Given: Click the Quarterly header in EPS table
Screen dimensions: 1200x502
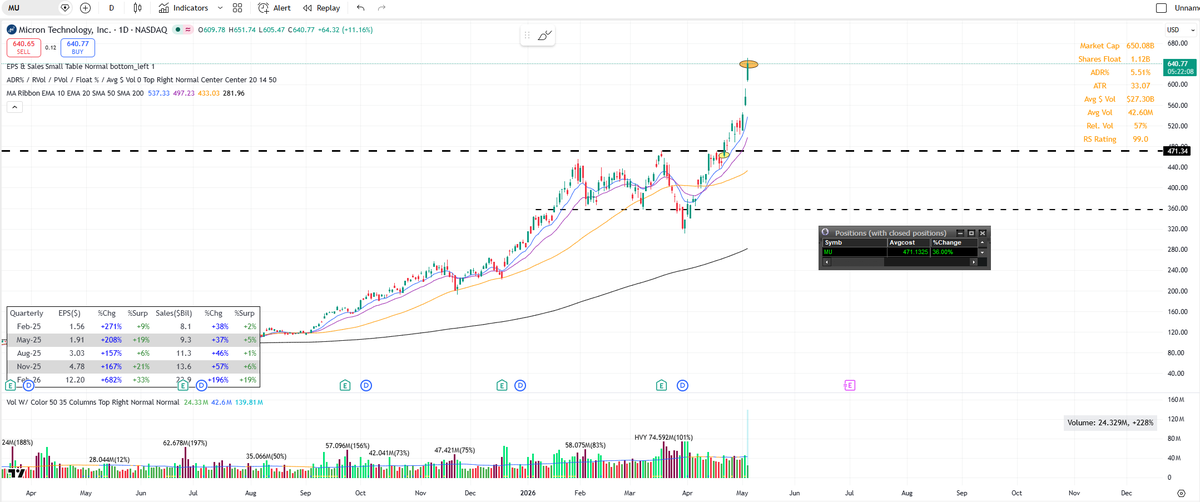Looking at the screenshot, I should pyautogui.click(x=27, y=313).
